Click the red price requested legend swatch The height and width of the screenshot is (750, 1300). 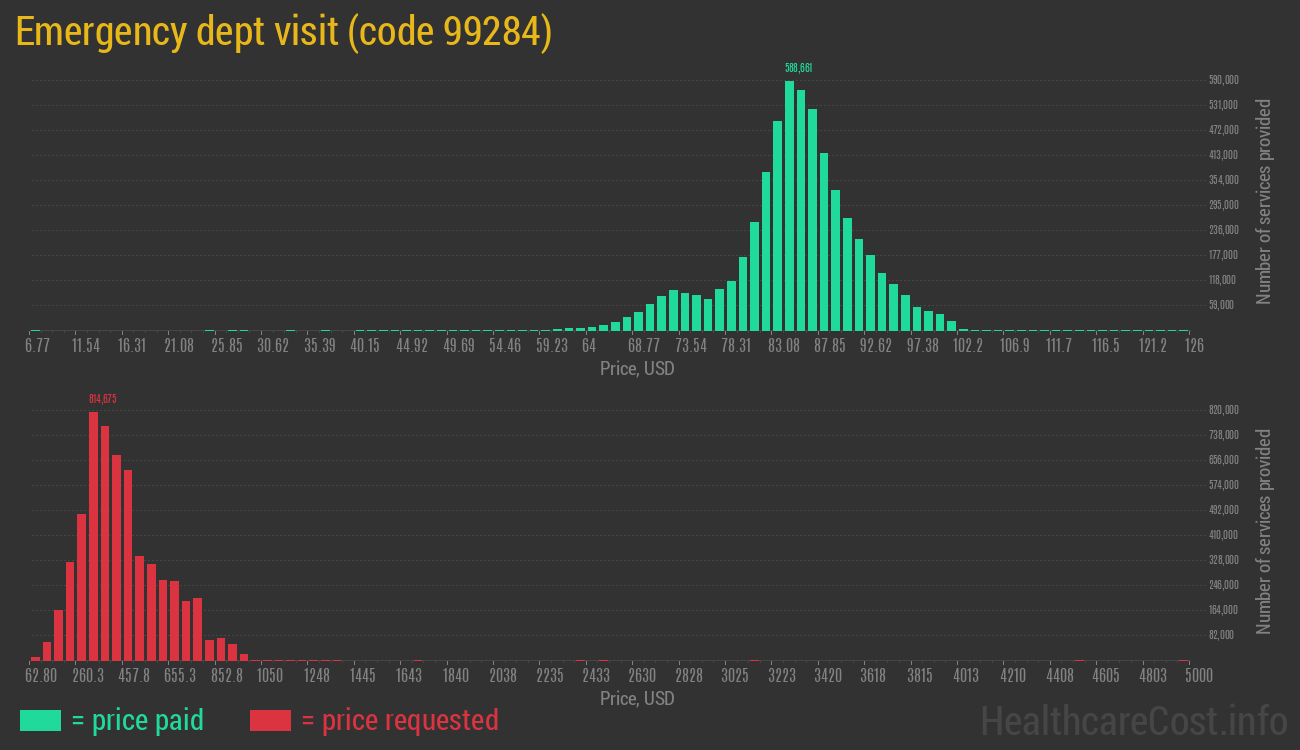point(270,720)
